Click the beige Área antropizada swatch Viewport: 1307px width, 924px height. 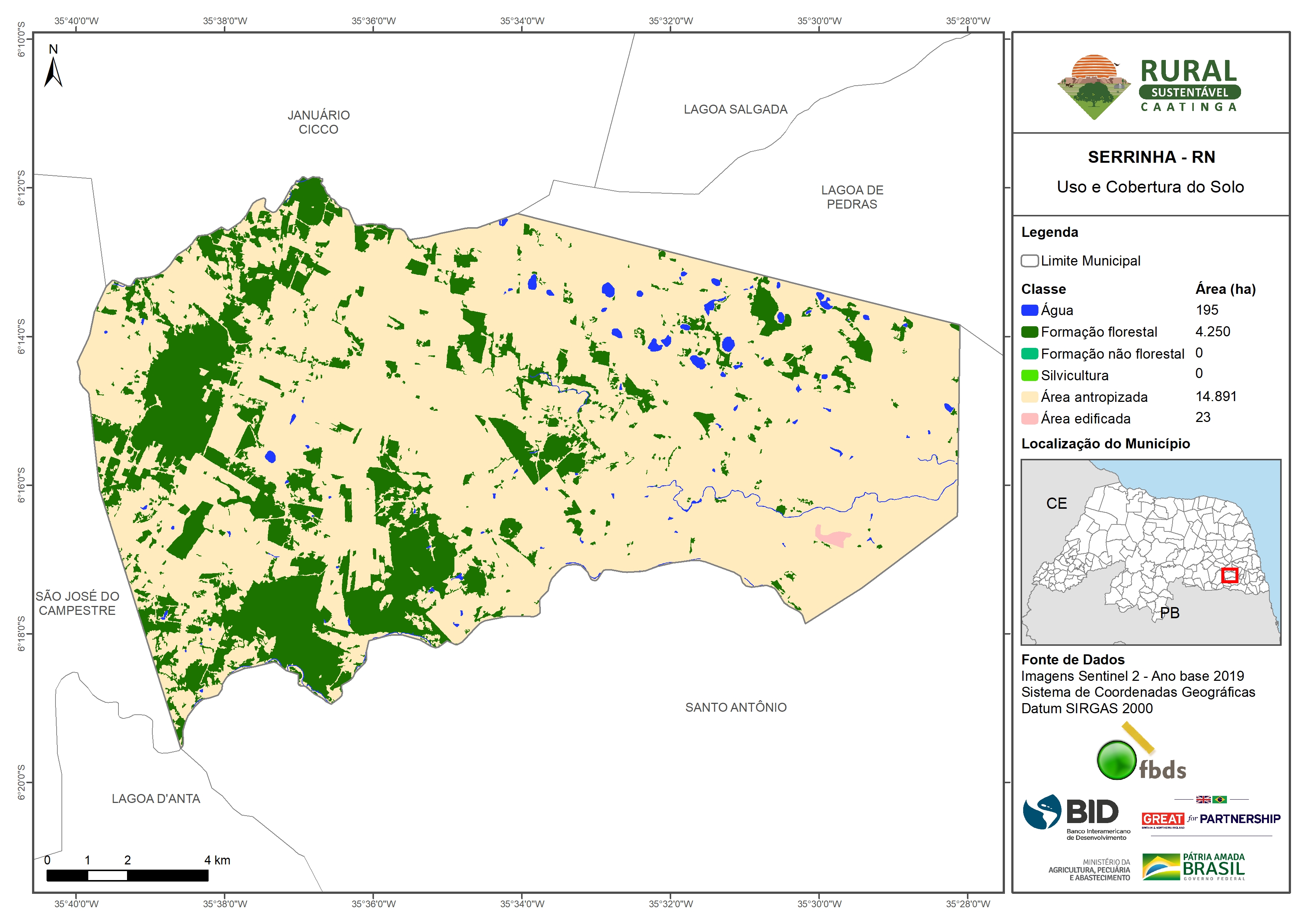1029,397
